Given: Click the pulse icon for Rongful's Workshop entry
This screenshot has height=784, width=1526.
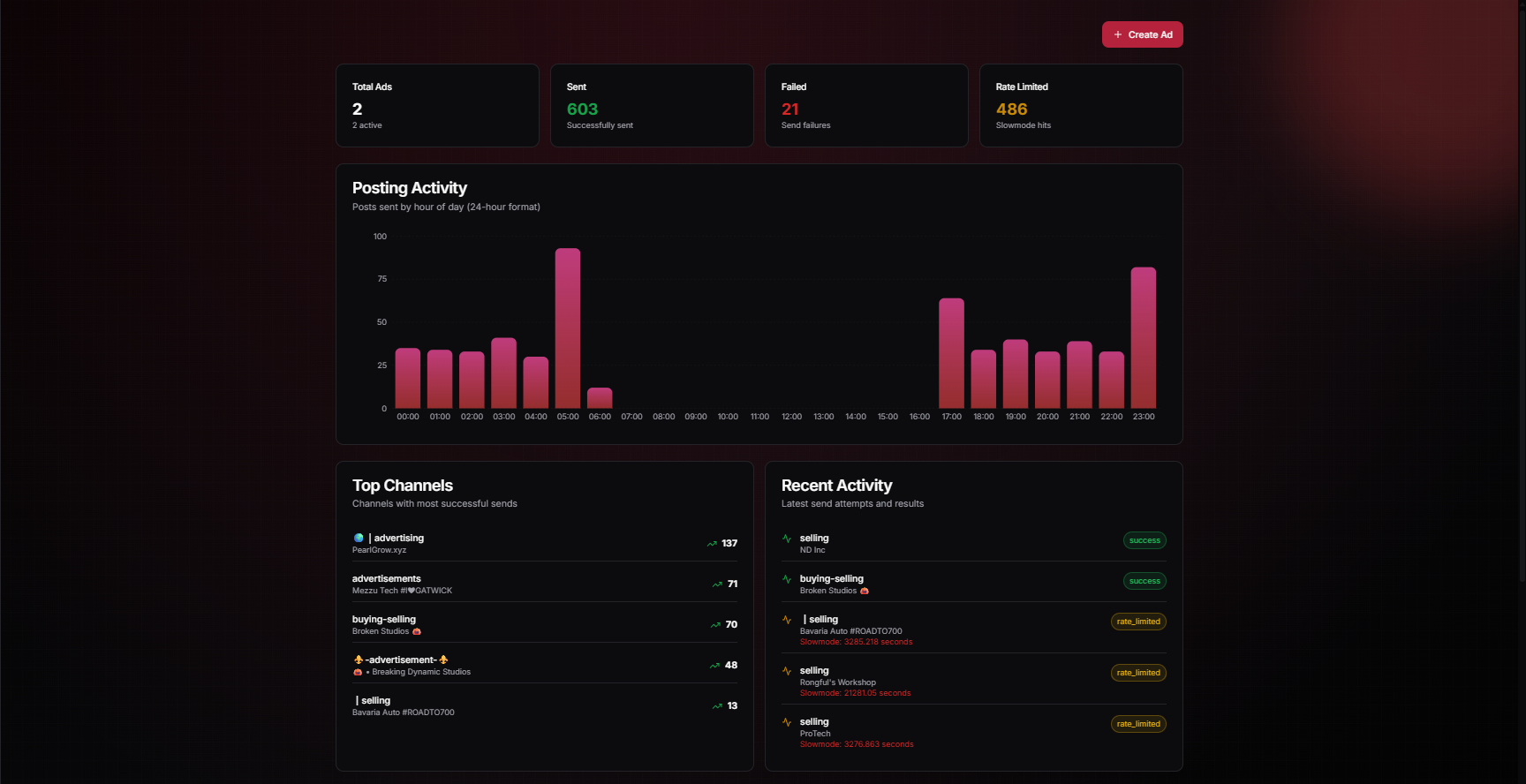Looking at the screenshot, I should 787,671.
